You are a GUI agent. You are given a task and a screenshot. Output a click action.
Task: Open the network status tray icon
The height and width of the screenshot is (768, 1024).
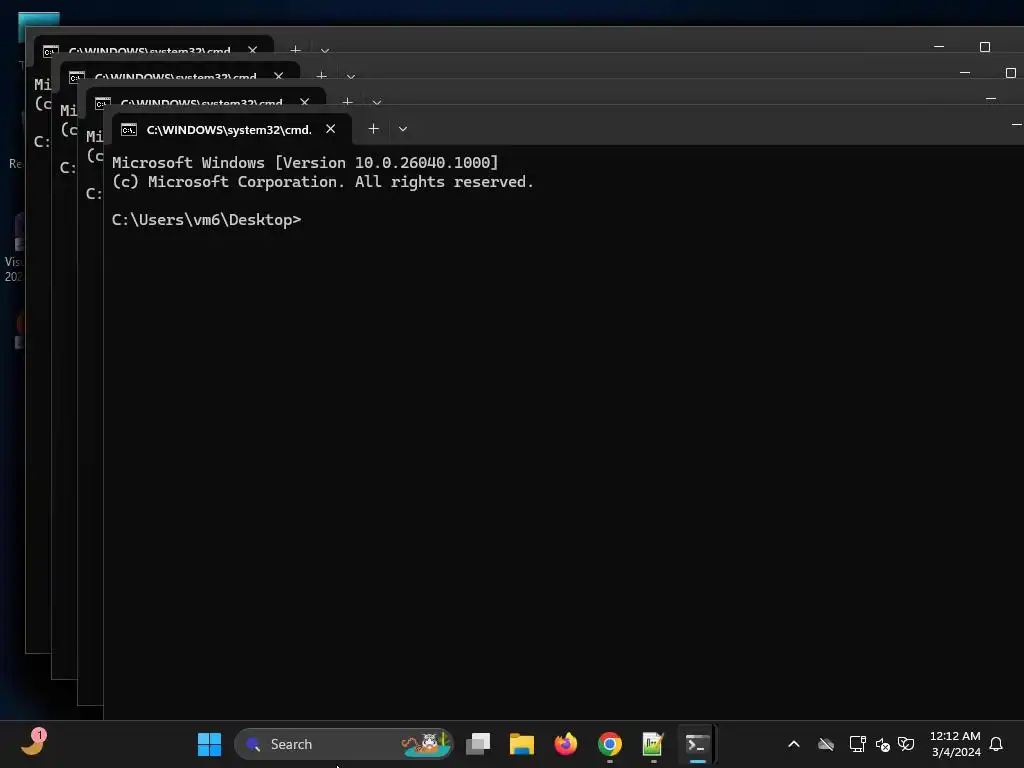[857, 744]
